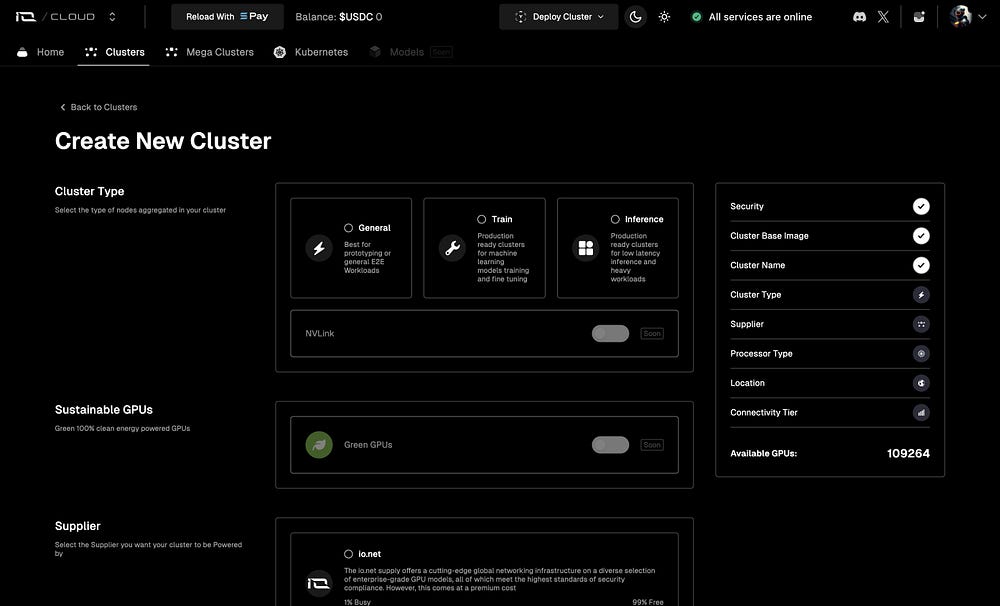Switch to dark mode moon icon
The height and width of the screenshot is (606, 1000).
coord(635,17)
